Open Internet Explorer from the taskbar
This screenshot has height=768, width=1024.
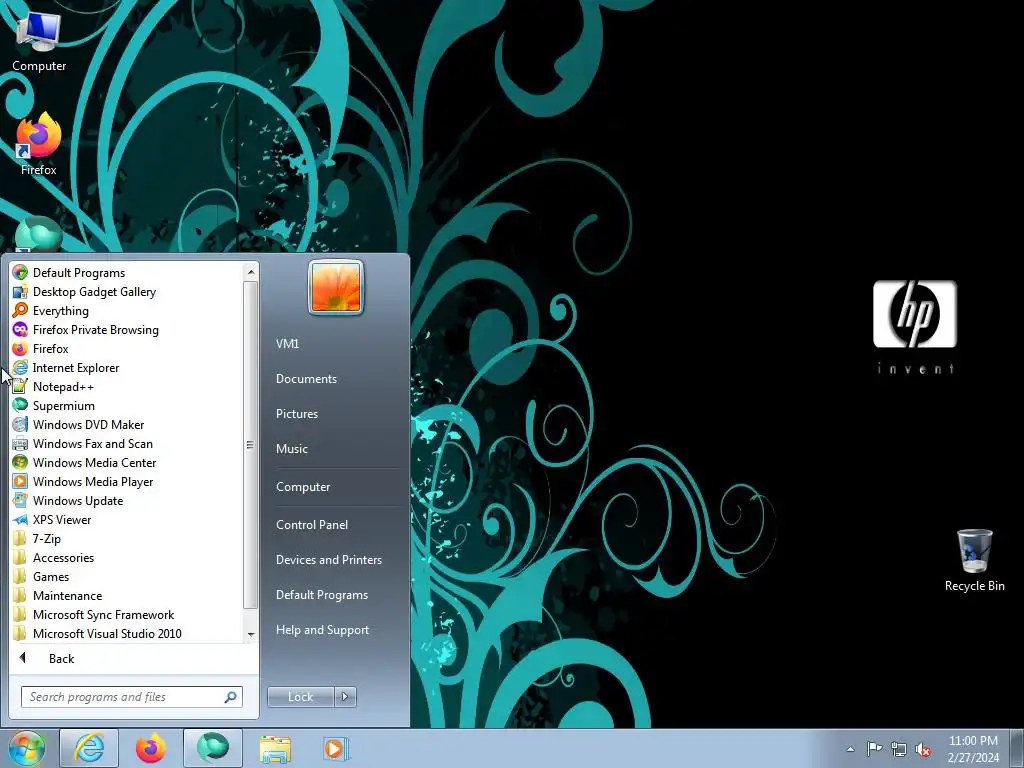coord(89,748)
